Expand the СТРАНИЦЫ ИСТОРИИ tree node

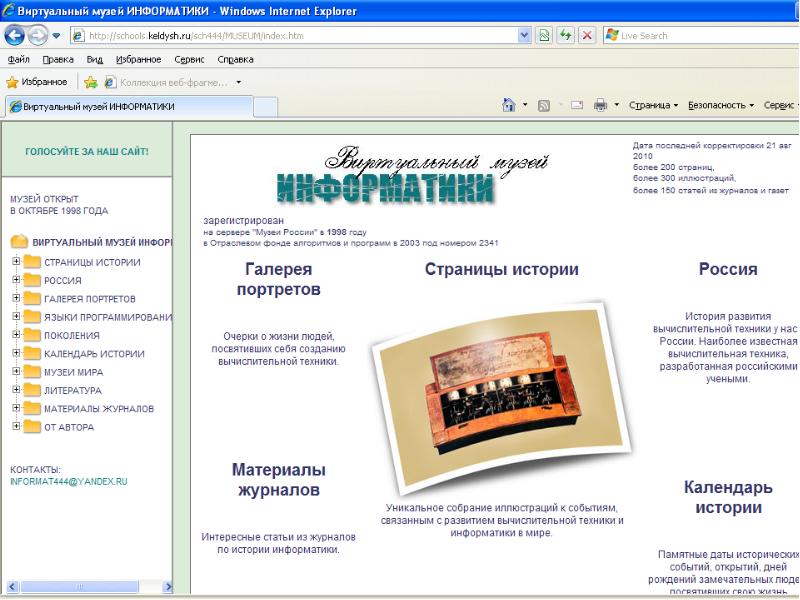[x=16, y=262]
